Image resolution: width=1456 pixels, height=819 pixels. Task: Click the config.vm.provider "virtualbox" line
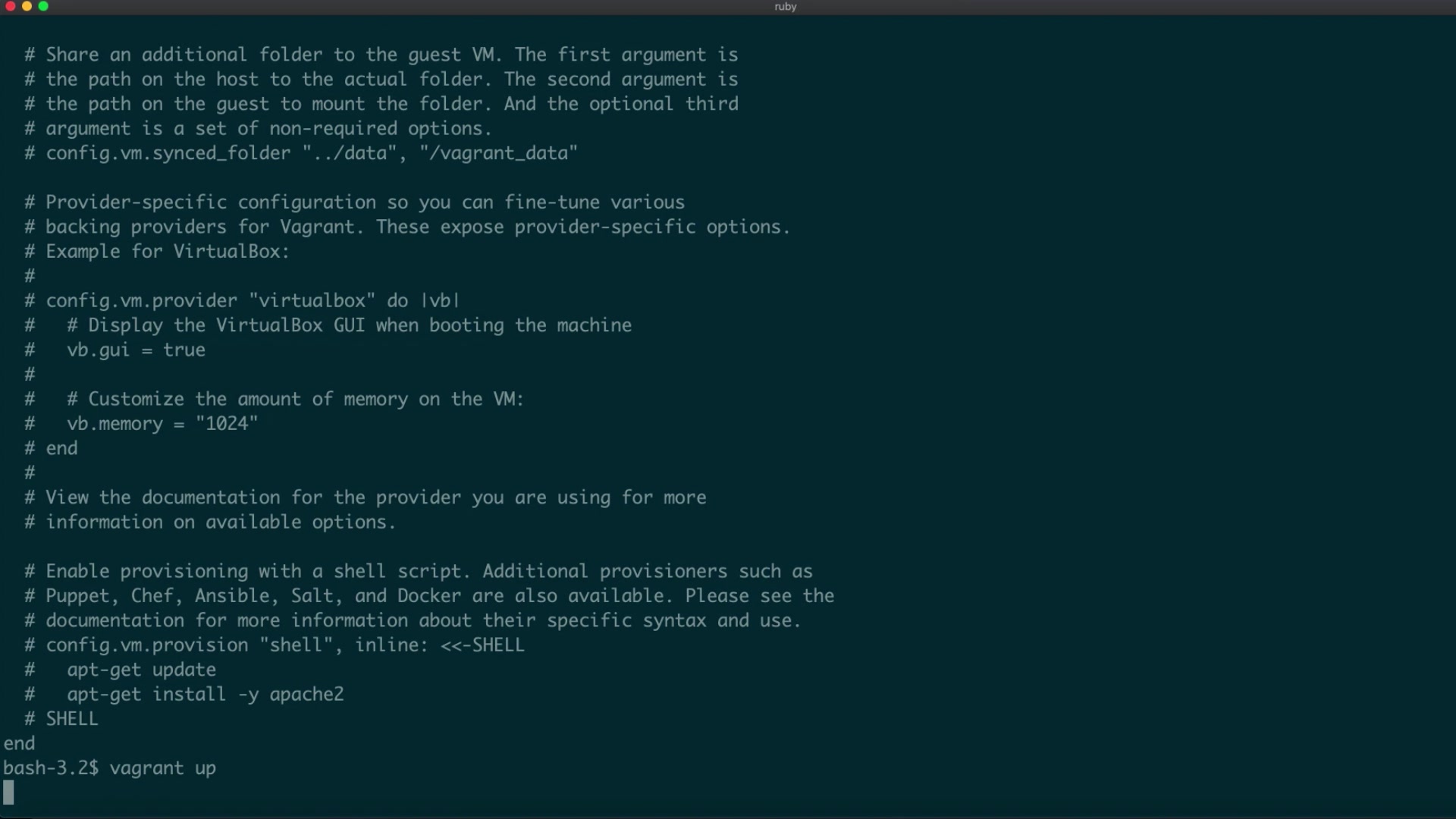coord(252,300)
